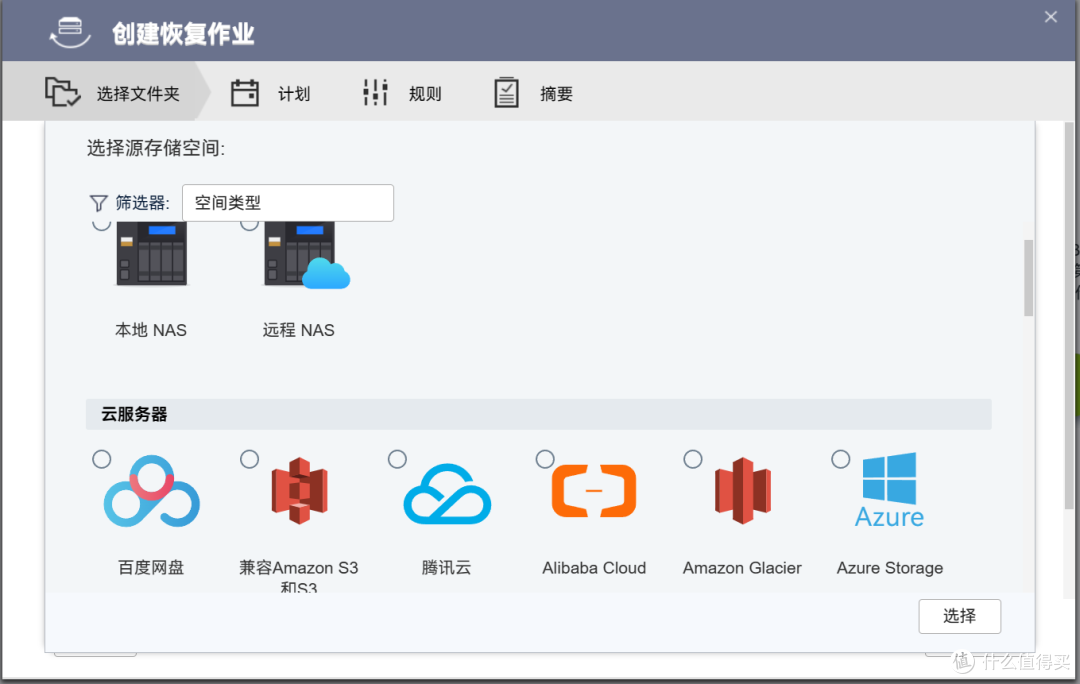Choose the 兼容Amazon S3 radio button
1080x684 pixels.
(x=249, y=459)
